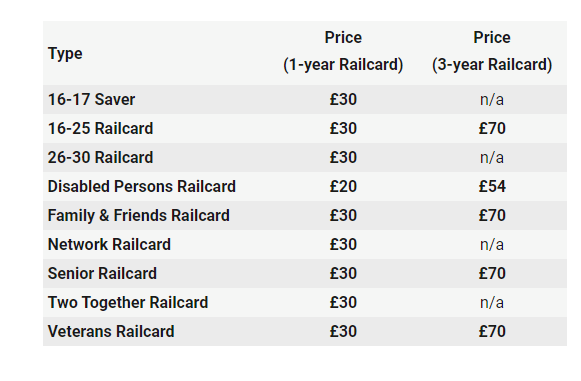Viewport: 581px width, 381px height.
Task: Click the Price (1-year Railcard) header
Action: [x=343, y=51]
